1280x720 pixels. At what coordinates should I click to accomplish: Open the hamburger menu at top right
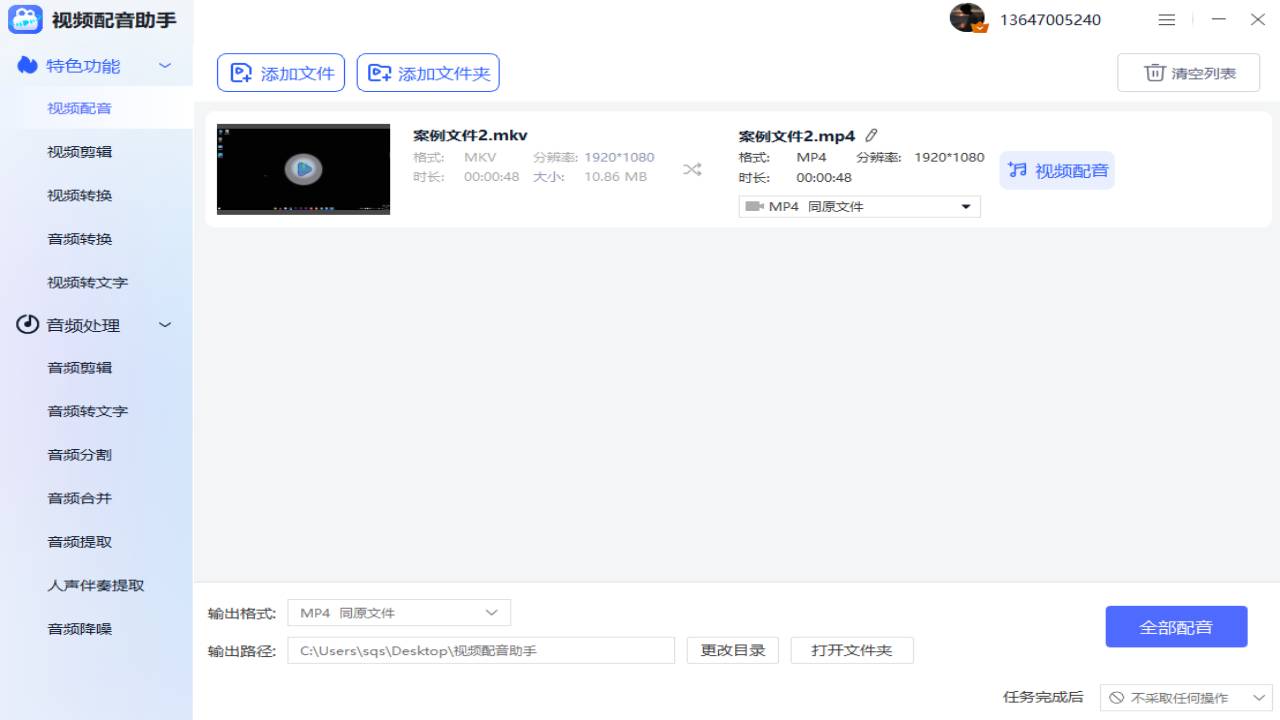1166,19
